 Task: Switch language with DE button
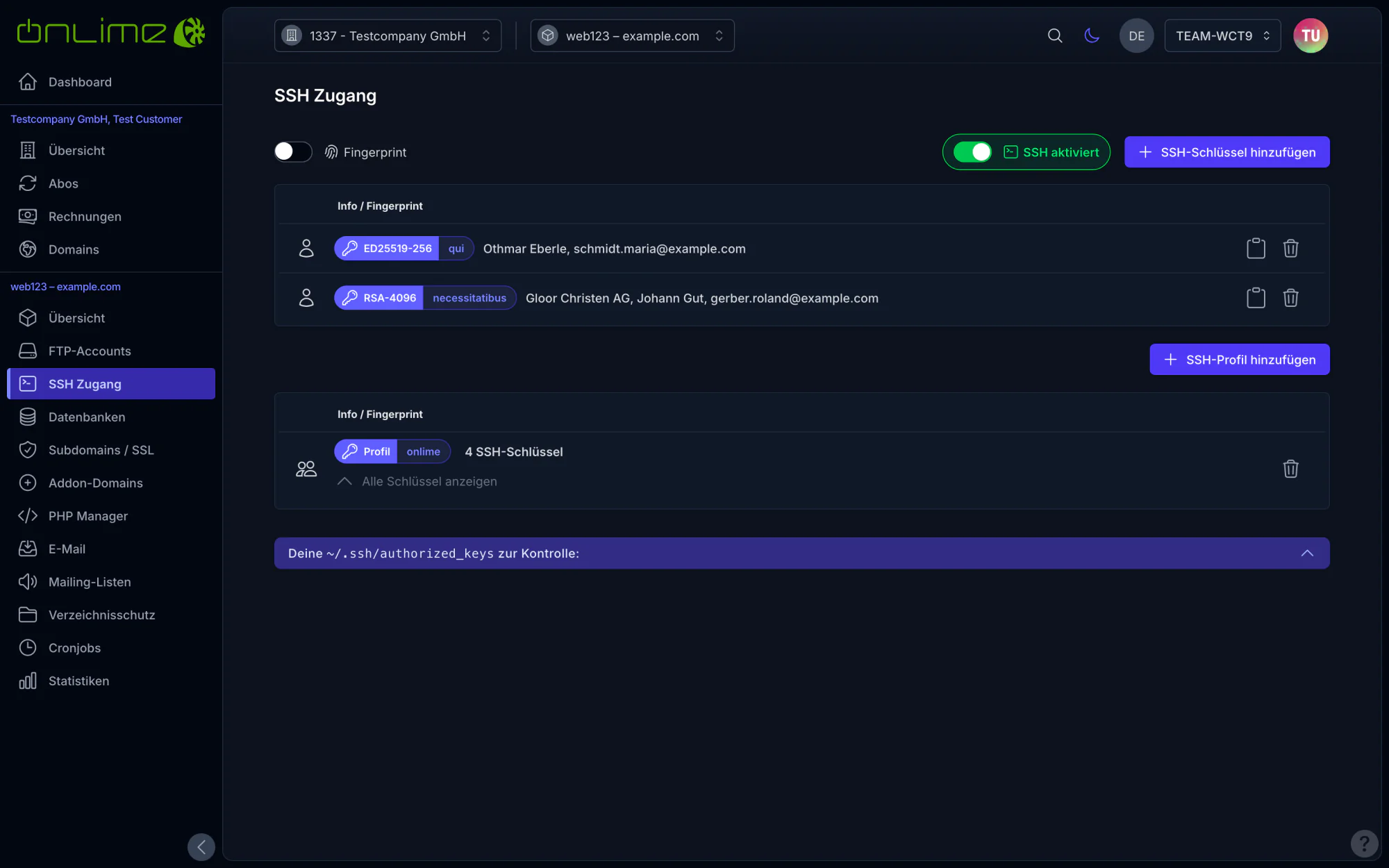(1136, 35)
